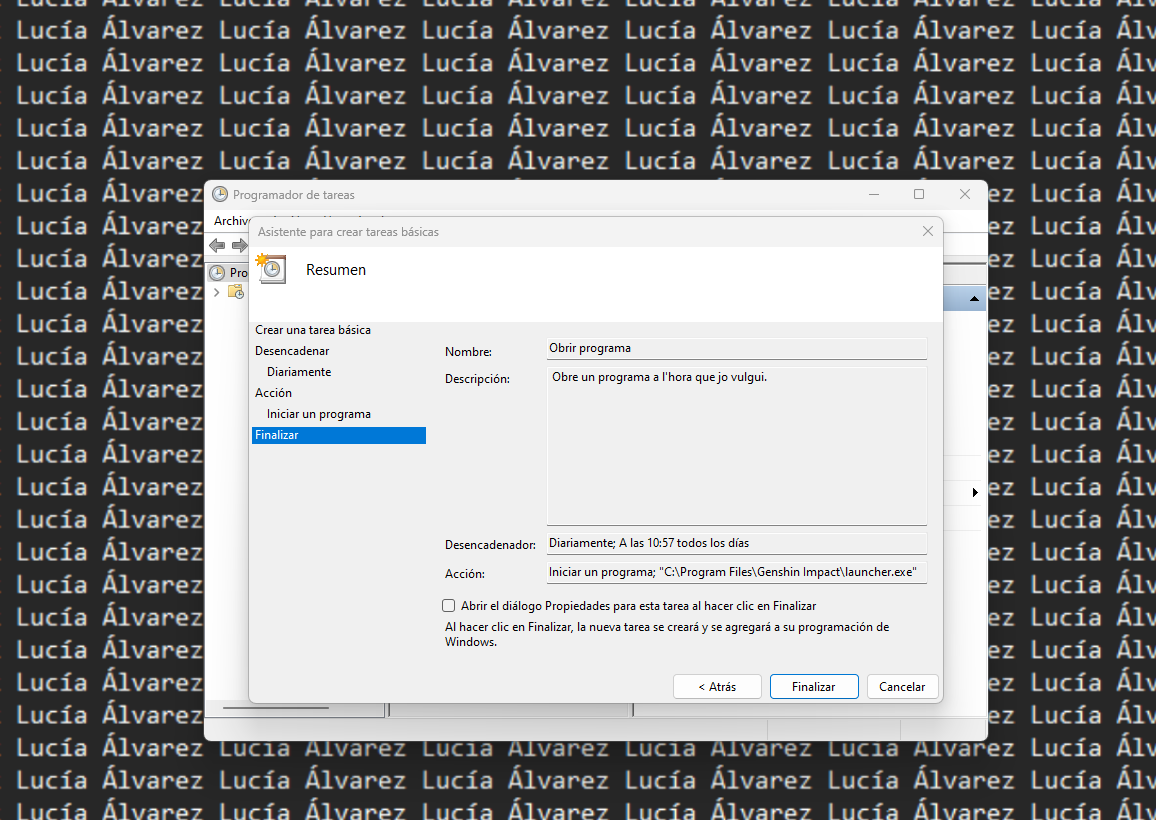The width and height of the screenshot is (1156, 820).
Task: Enable the Abrir el diálogo Propiedades checkbox
Action: tap(449, 605)
